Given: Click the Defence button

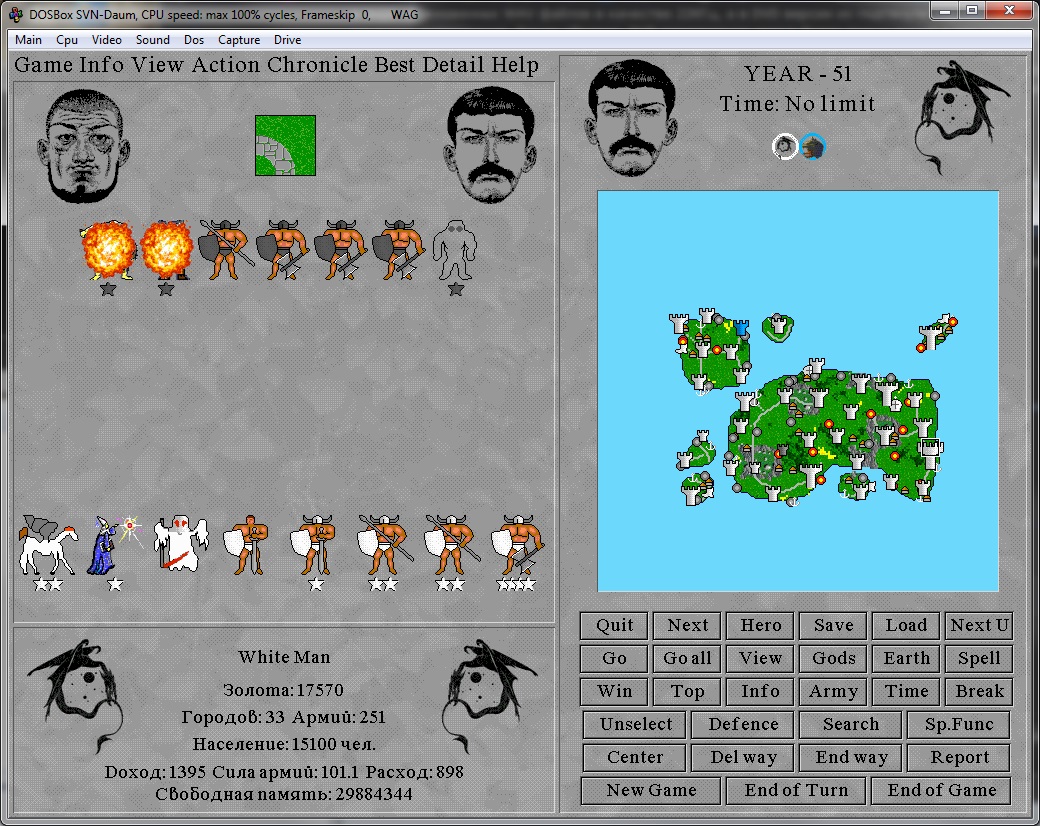Looking at the screenshot, I should tap(743, 724).
